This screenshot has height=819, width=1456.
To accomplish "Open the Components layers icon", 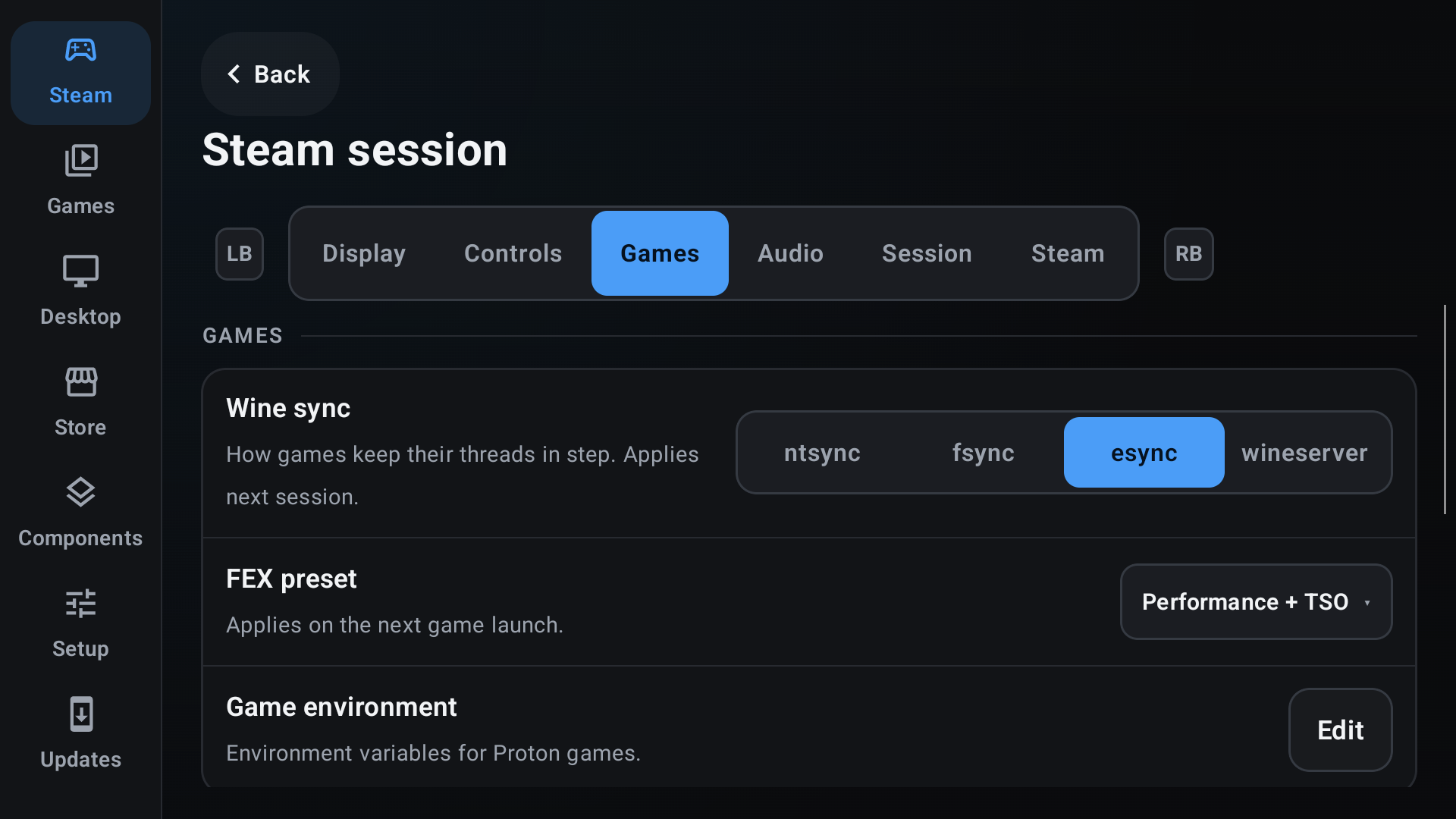I will 80,492.
